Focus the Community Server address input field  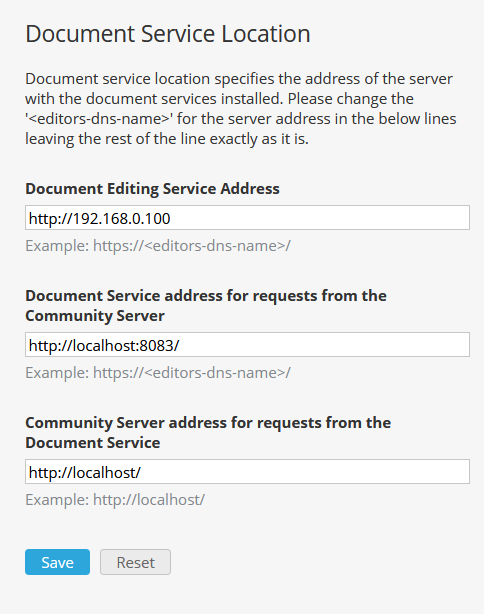tap(247, 471)
